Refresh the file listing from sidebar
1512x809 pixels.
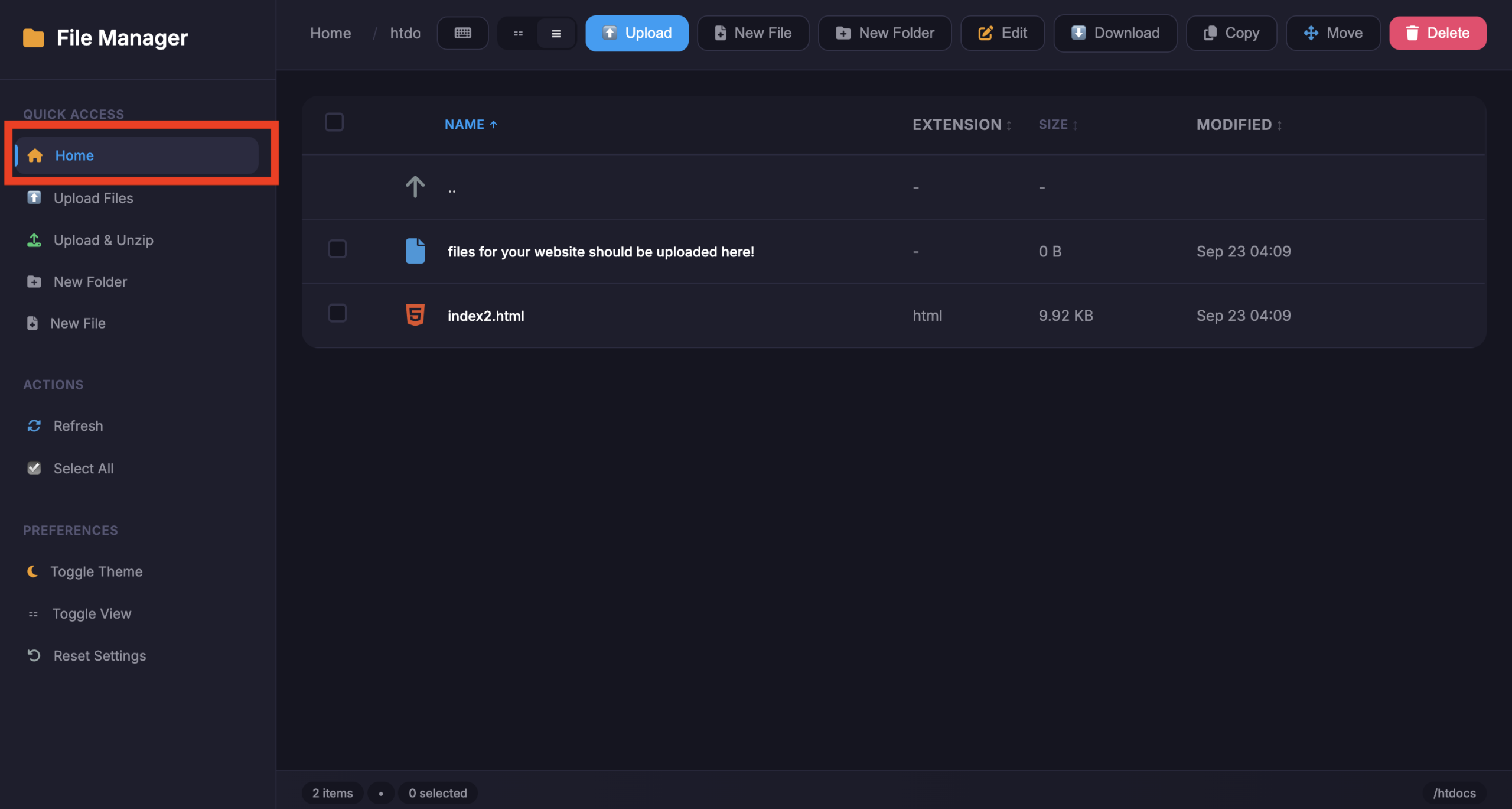[65, 425]
